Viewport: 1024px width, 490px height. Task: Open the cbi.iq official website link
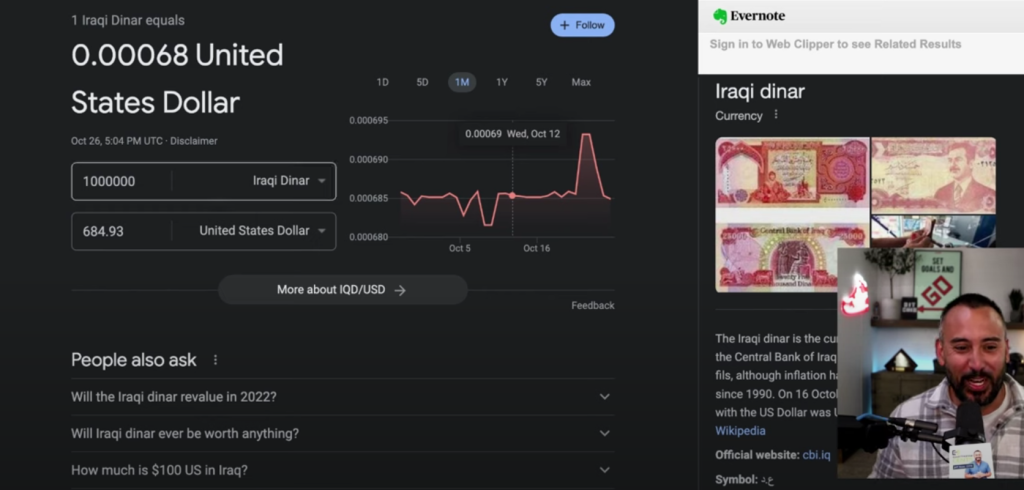[816, 455]
